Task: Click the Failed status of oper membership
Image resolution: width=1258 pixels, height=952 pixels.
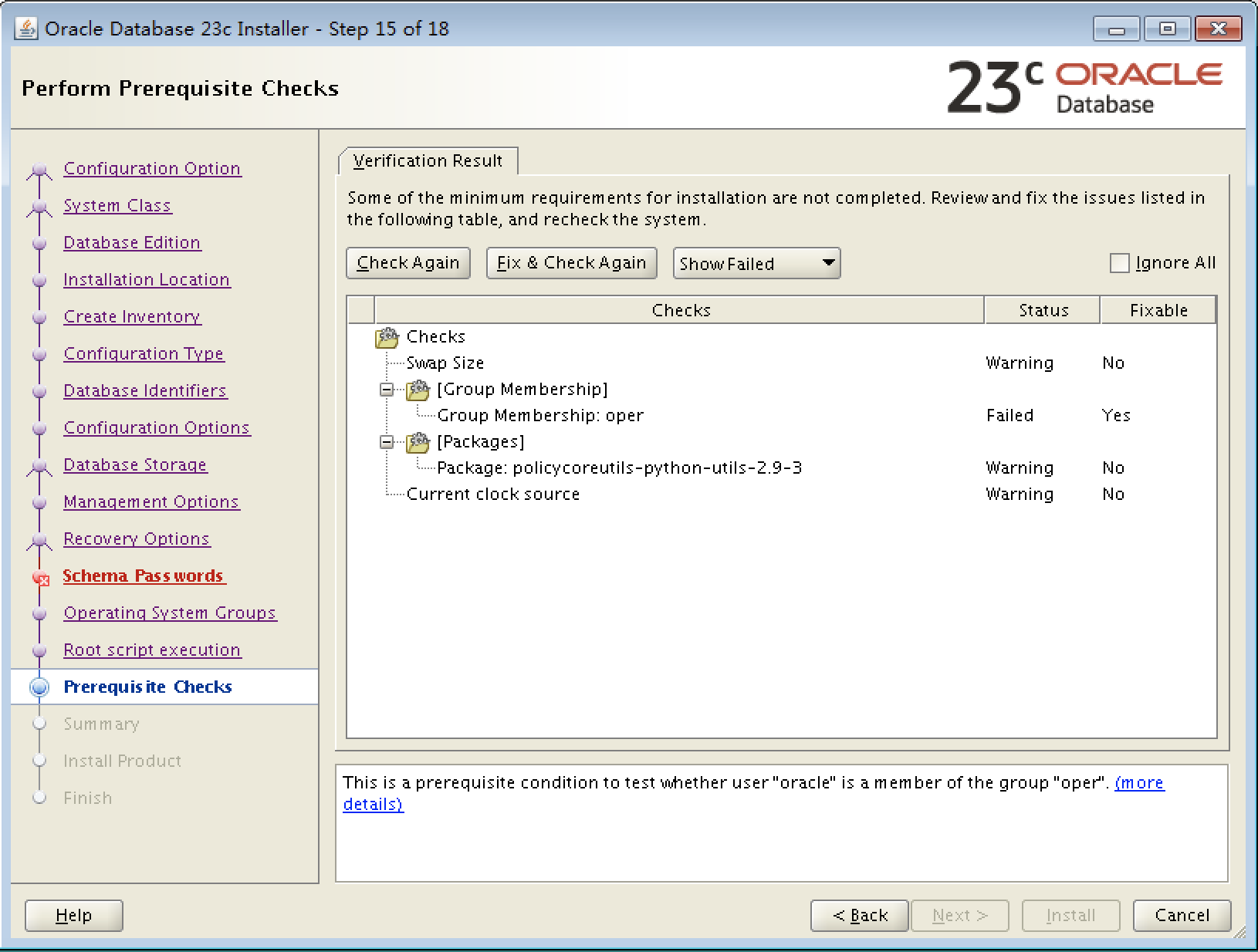Action: (1009, 415)
